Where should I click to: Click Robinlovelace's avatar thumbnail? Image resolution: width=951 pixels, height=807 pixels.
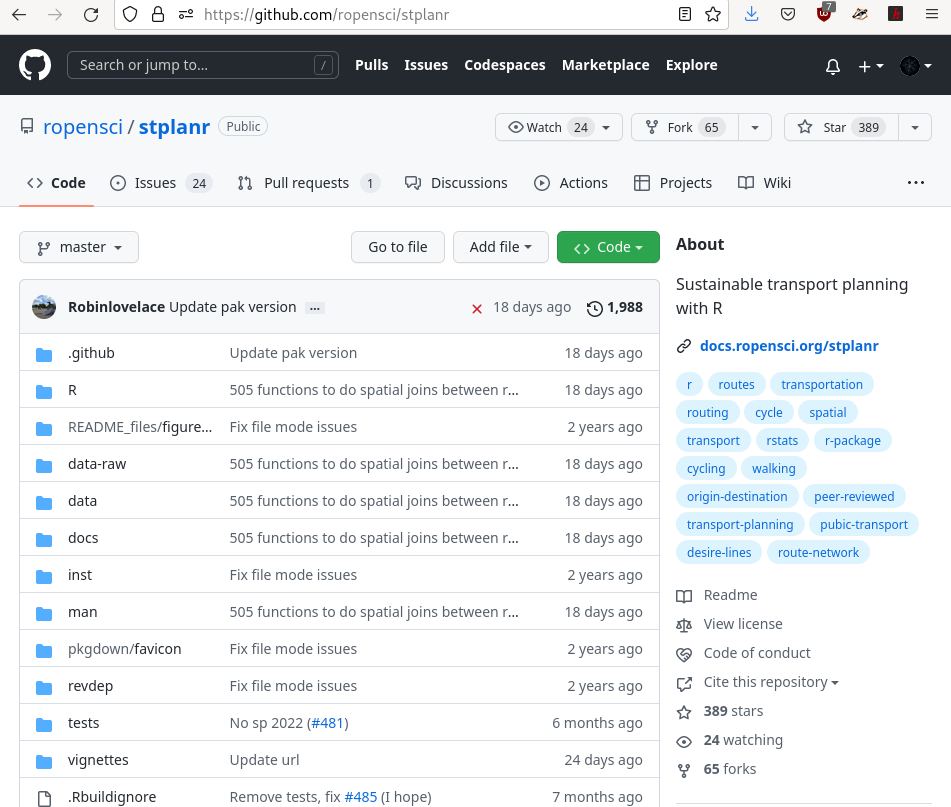point(44,307)
